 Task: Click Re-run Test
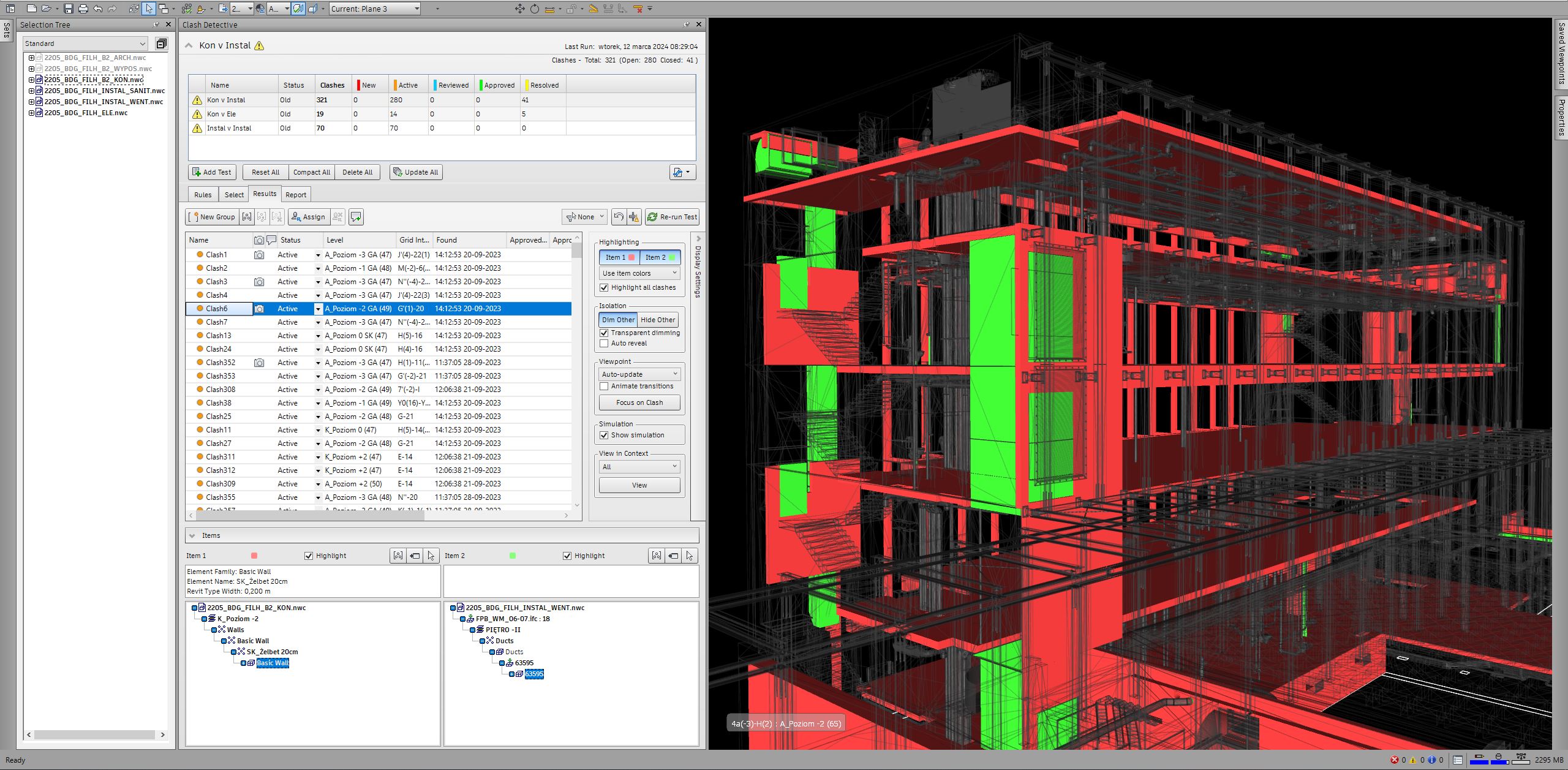[x=672, y=217]
